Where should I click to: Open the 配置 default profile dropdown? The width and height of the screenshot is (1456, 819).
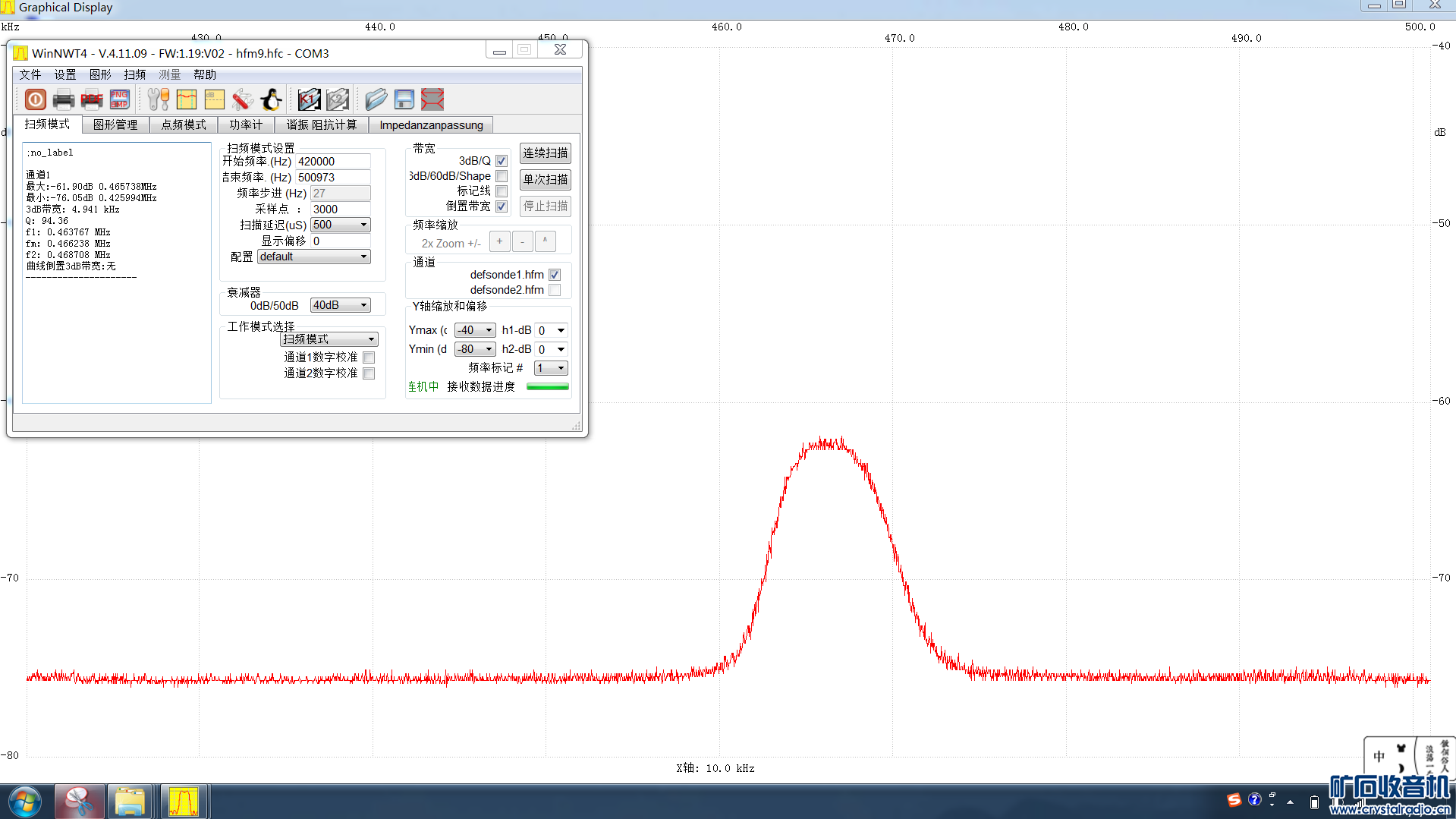314,257
